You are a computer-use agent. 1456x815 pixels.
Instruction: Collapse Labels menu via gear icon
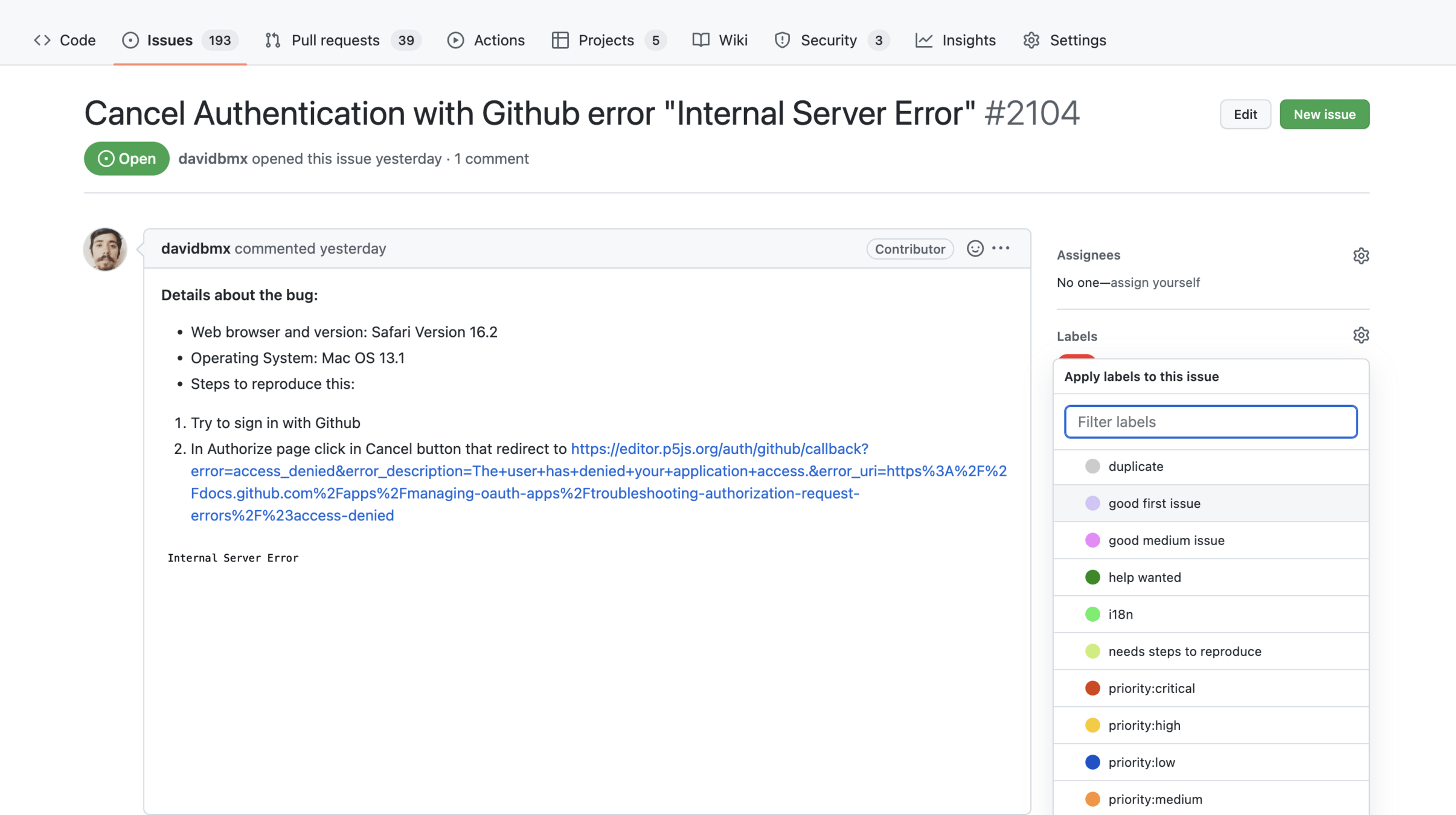(1361, 335)
